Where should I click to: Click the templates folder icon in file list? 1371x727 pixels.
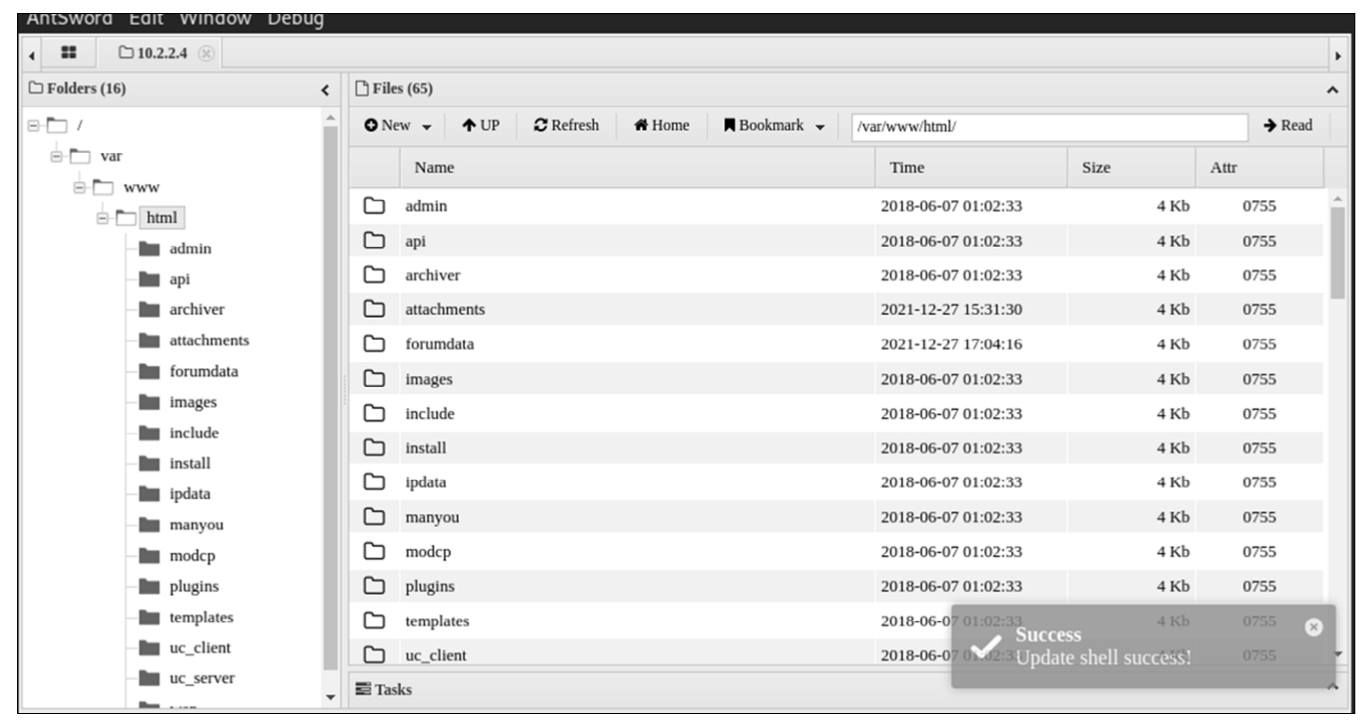pyautogui.click(x=374, y=621)
